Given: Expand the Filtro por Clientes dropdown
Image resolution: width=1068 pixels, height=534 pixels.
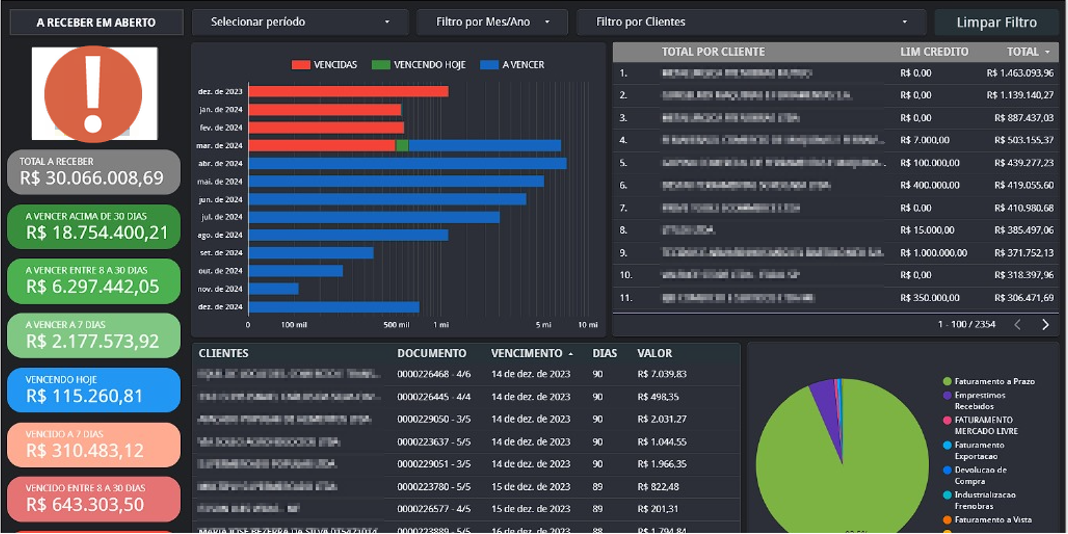Looking at the screenshot, I should point(751,22).
